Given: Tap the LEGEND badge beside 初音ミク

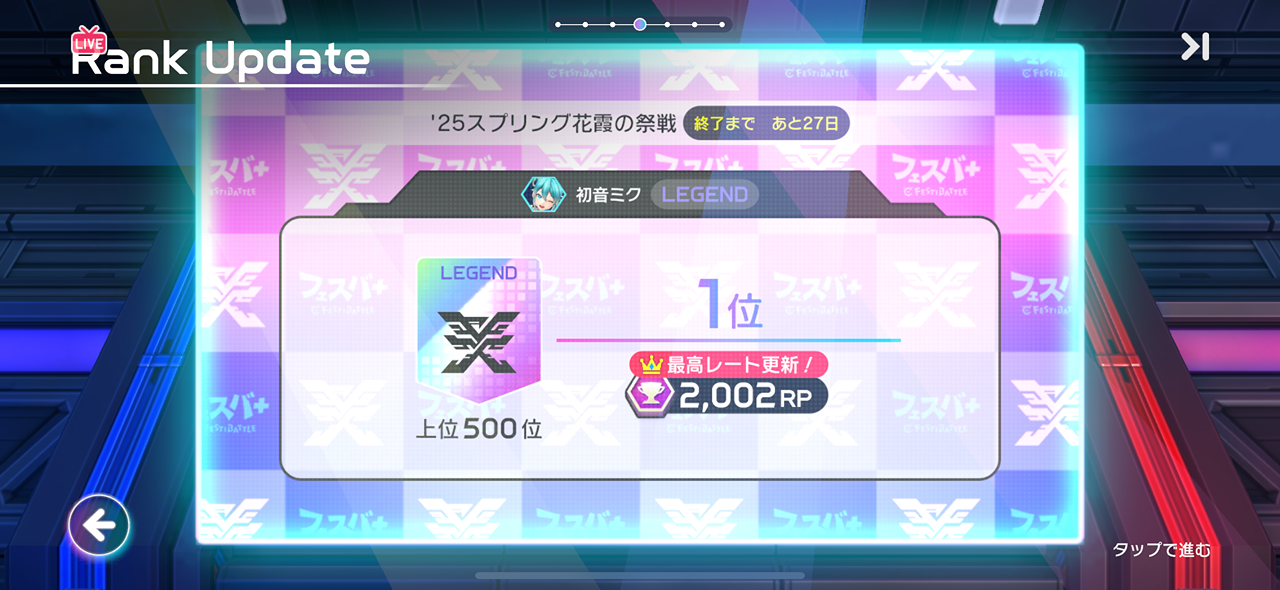Looking at the screenshot, I should point(705,195).
